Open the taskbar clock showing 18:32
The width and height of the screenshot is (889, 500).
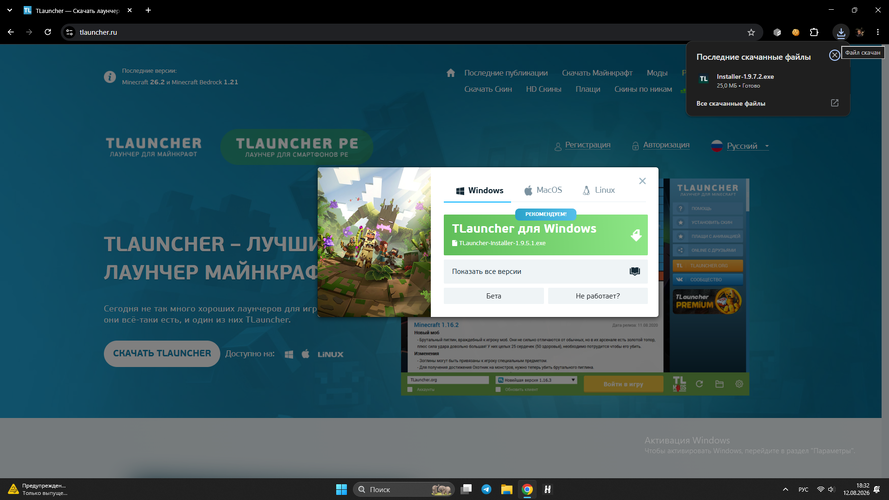click(x=856, y=489)
